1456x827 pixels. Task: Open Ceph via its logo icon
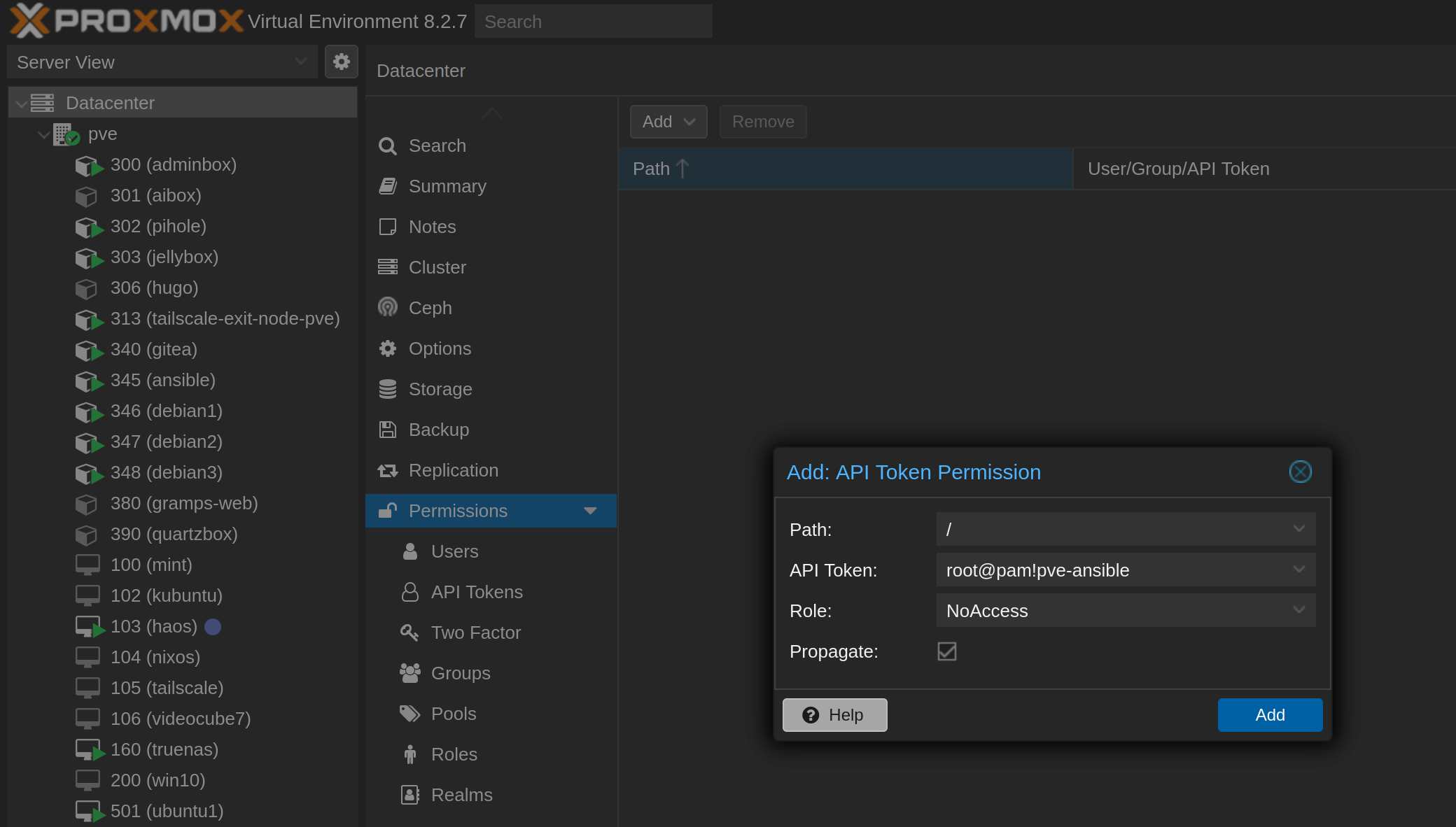pos(387,308)
